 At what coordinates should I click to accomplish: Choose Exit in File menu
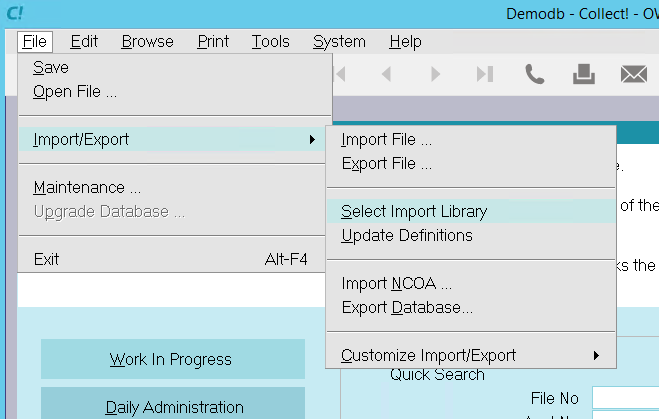171,259
